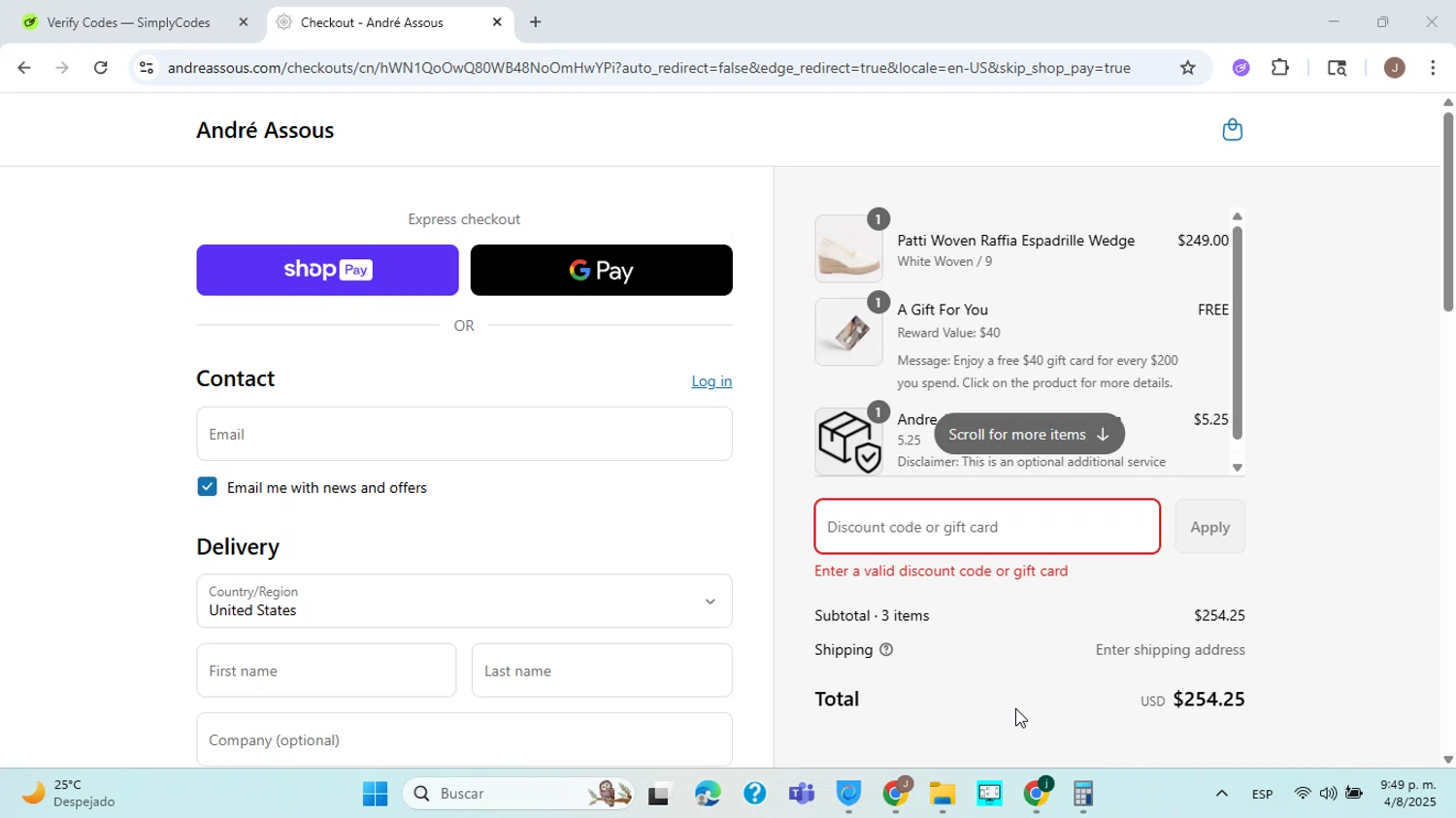Switch to the Verify Codes — SimplyCodes tab

129,22
